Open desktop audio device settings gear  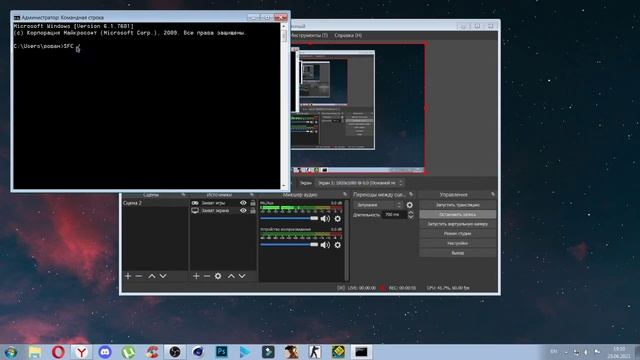coord(338,245)
